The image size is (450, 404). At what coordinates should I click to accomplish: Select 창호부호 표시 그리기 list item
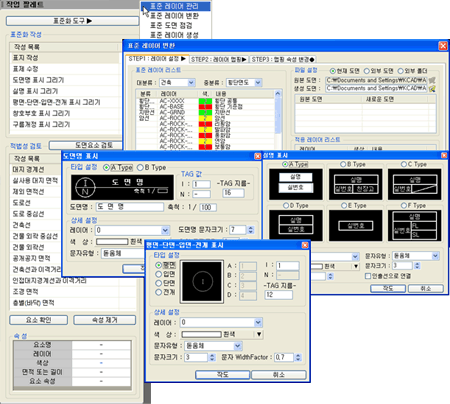point(66,113)
